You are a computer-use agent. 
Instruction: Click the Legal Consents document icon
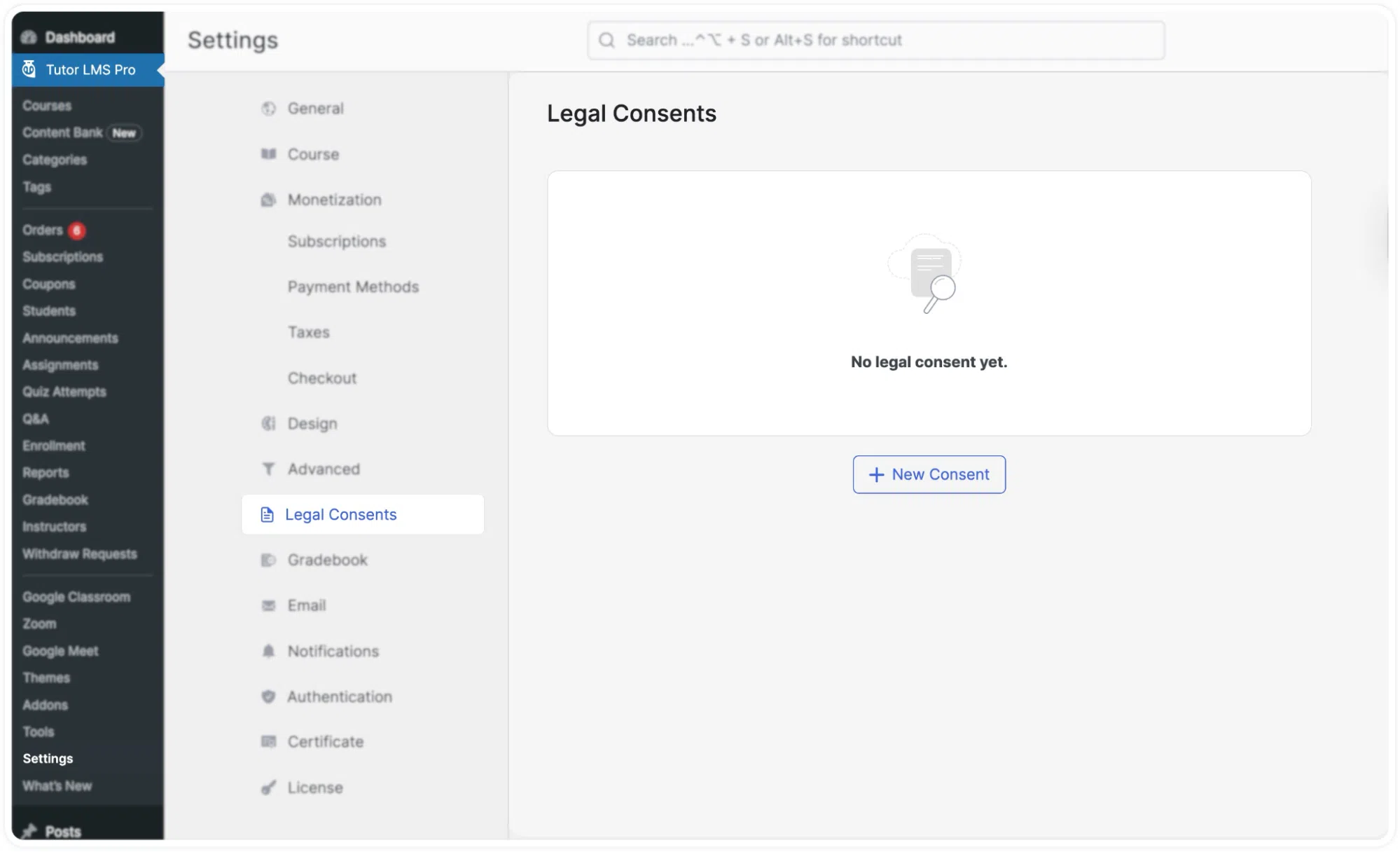(x=267, y=514)
